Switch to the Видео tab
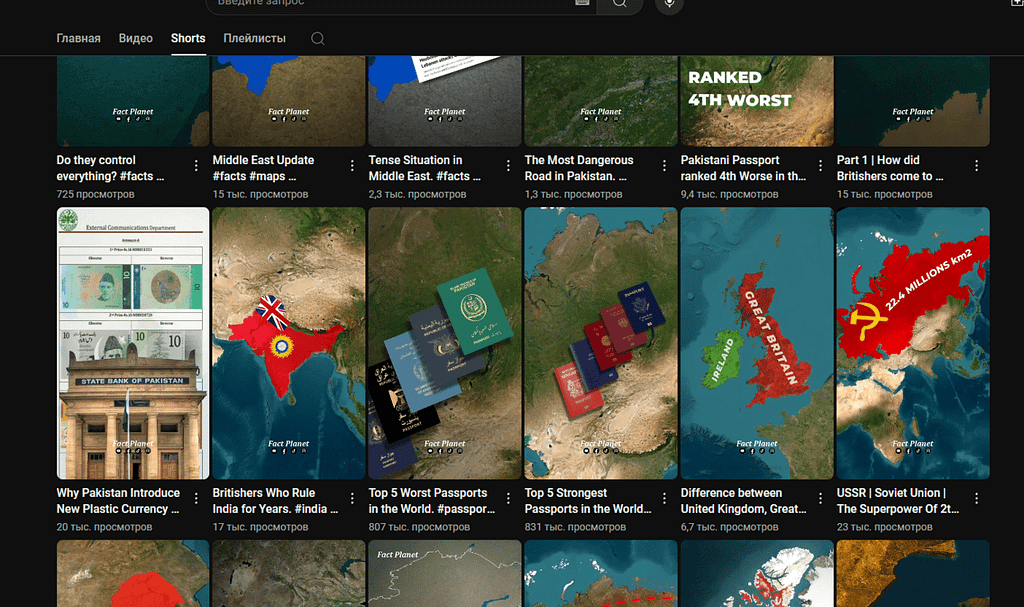 click(x=136, y=39)
